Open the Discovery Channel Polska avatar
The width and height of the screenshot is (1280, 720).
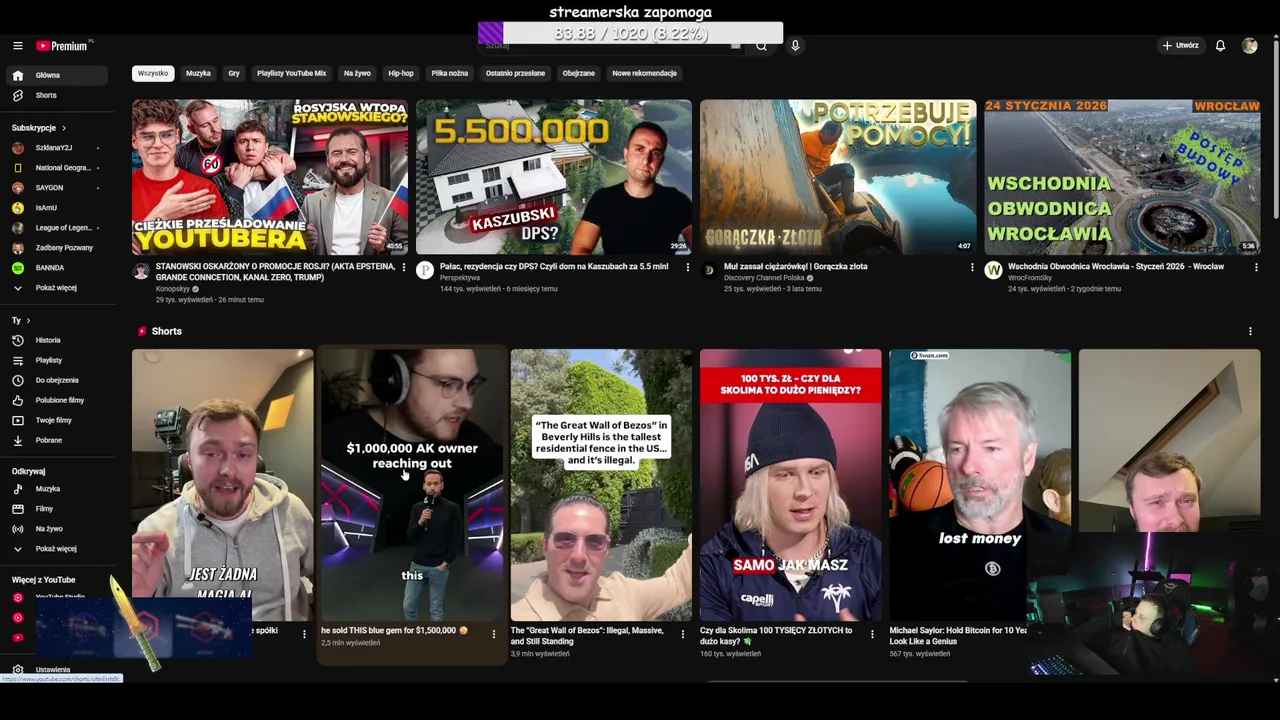click(x=709, y=270)
